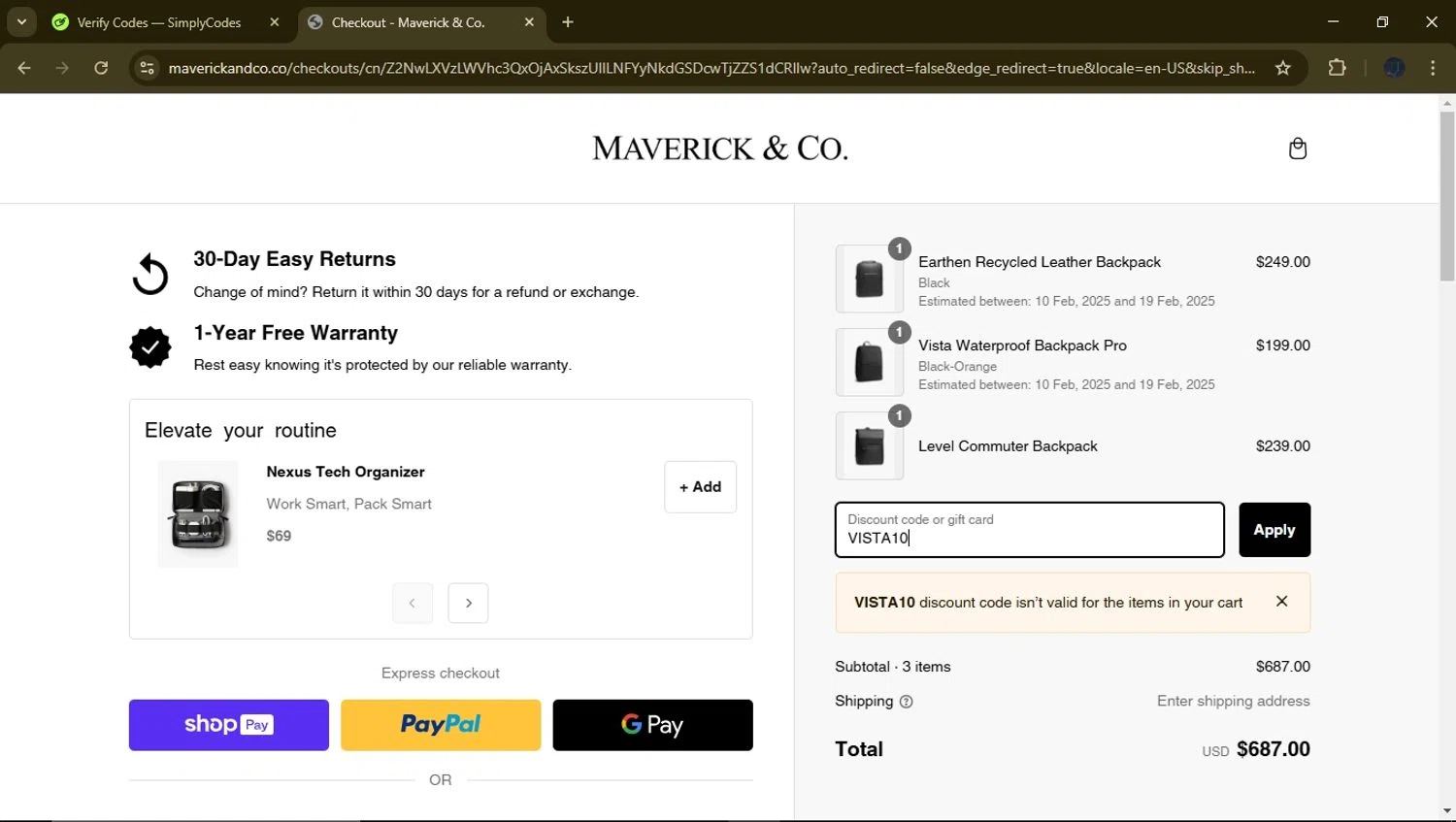
Task: Click the $249.00 price
Action: [x=1283, y=262]
